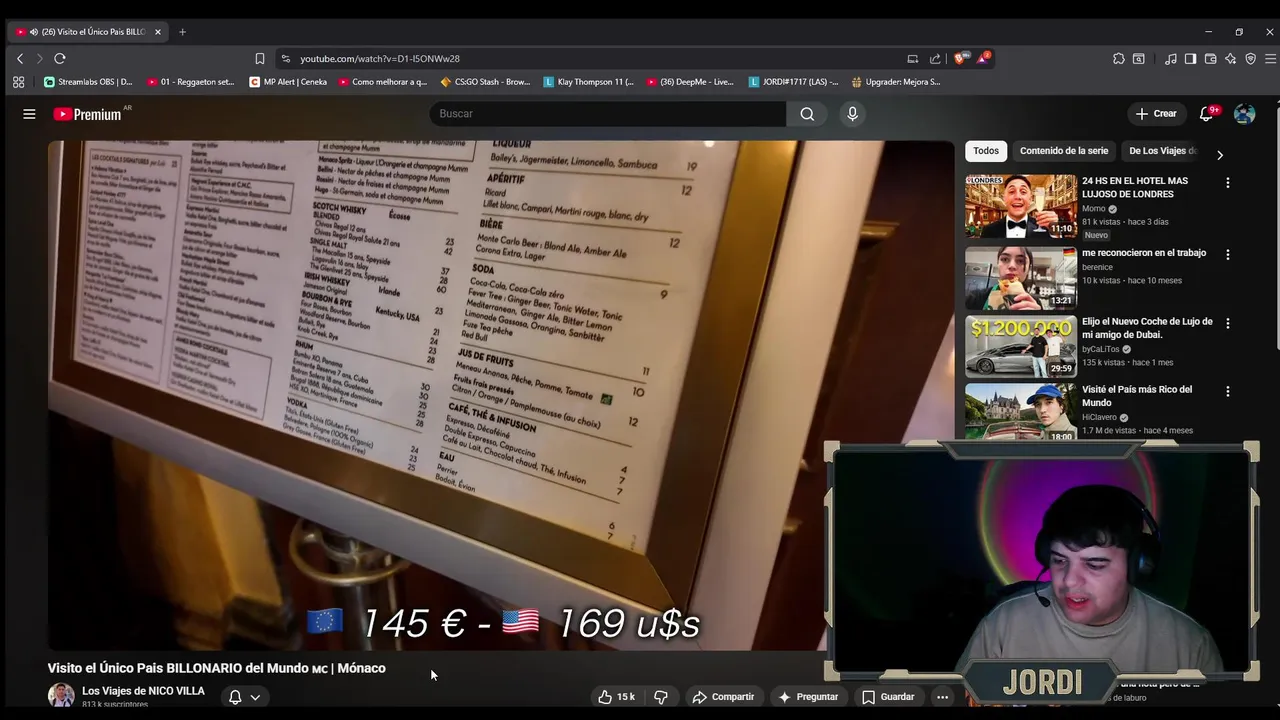Select 'Contenido de la serie' chip
Viewport: 1280px width, 720px height.
tap(1064, 151)
